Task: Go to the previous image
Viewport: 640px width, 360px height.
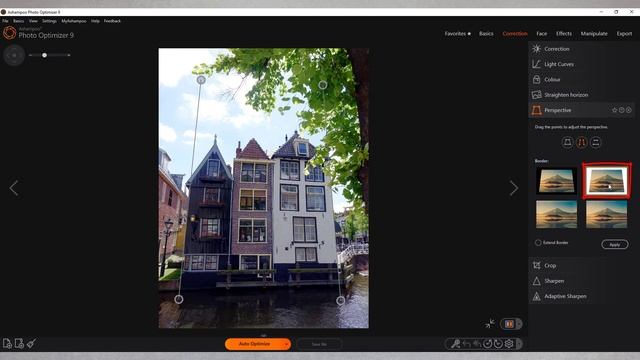Action: pyautogui.click(x=14, y=188)
